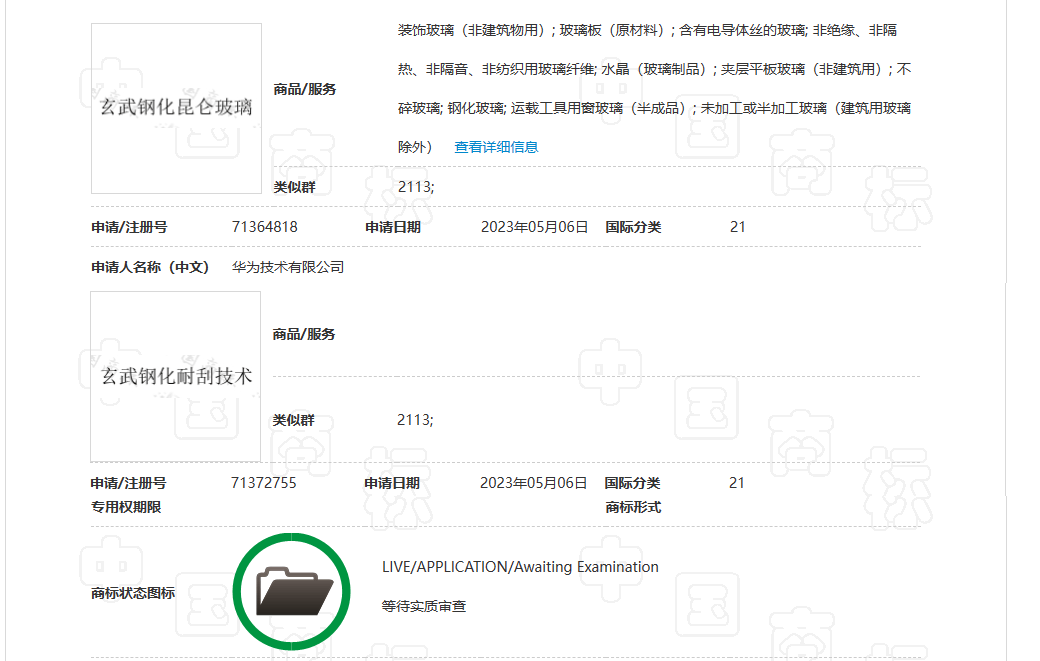
Task: Click the goods line starting with 热、非隔音
Action: [655, 69]
